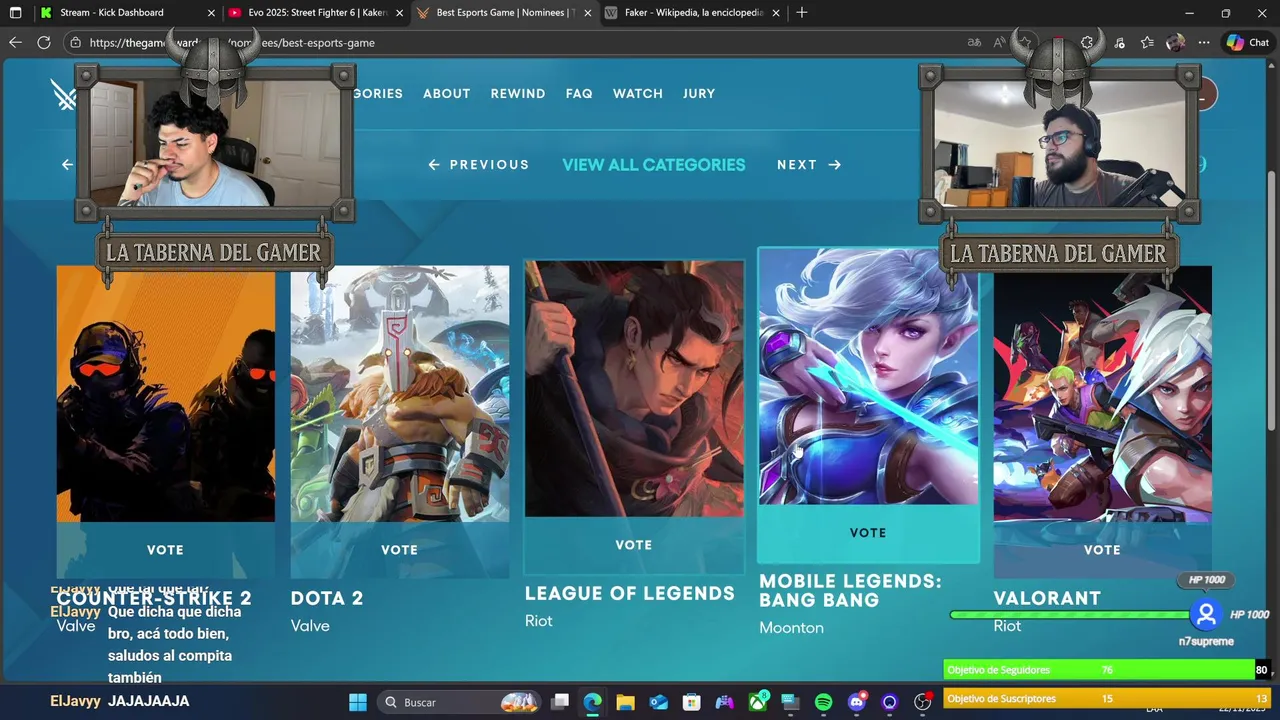Open the browser extensions puzzle icon
Image resolution: width=1280 pixels, height=720 pixels.
tap(1088, 43)
